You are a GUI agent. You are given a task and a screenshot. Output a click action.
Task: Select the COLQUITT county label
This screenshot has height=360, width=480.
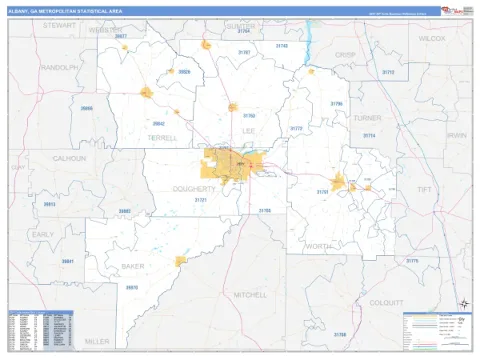pos(387,303)
